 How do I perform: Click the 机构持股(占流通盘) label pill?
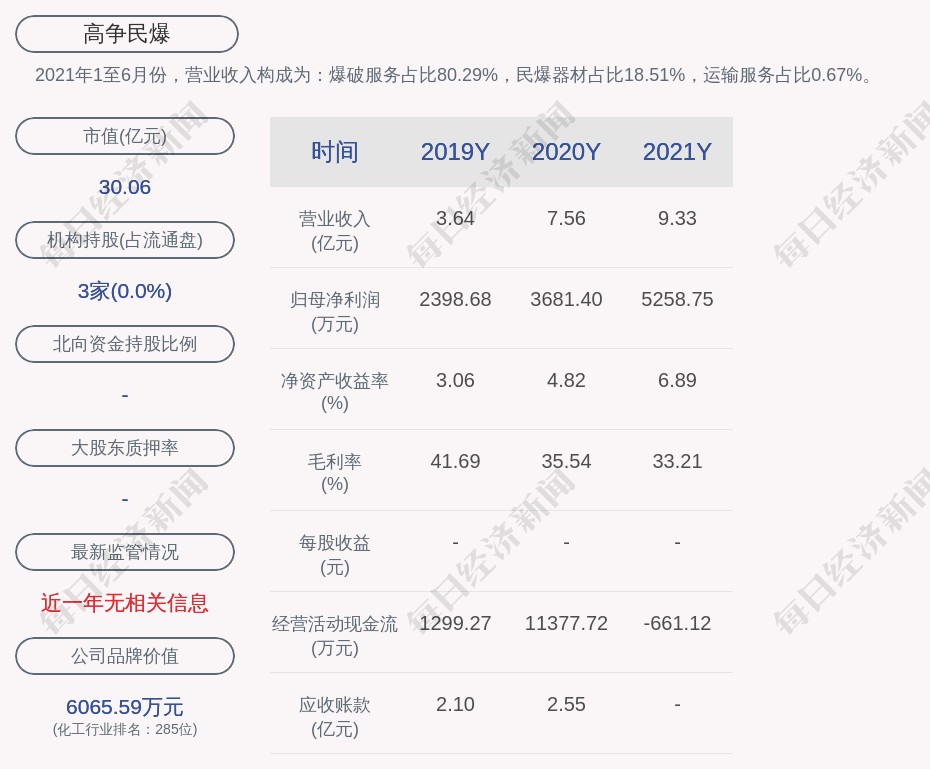(125, 240)
